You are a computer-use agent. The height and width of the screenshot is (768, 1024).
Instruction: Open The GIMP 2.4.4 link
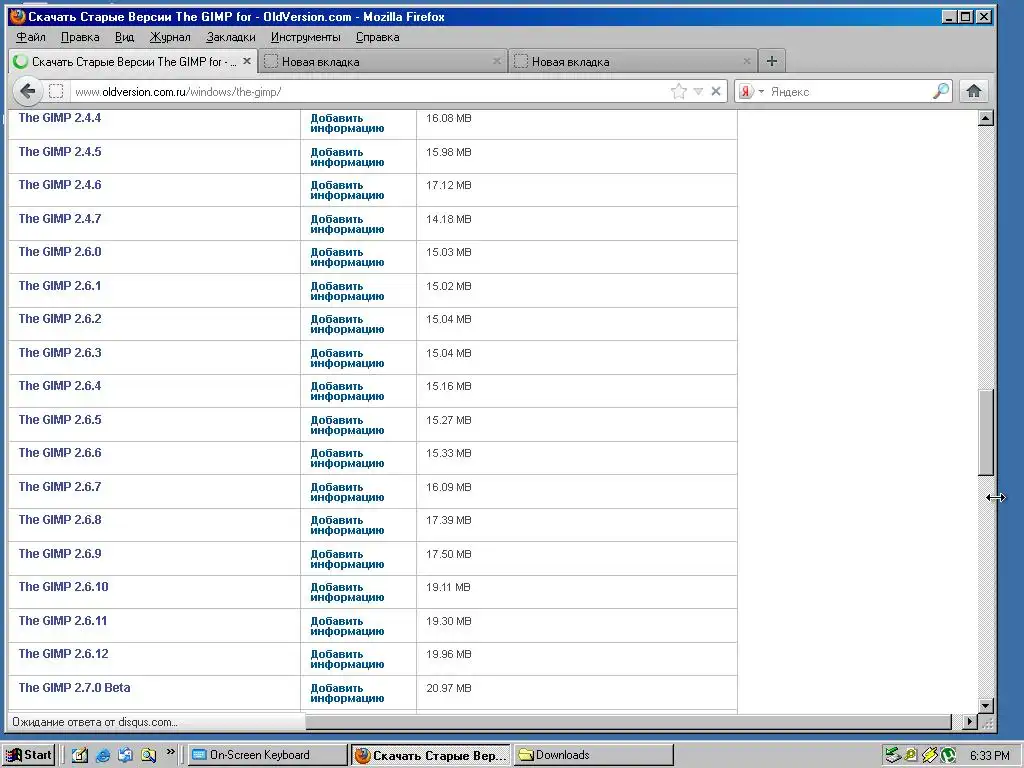click(59, 118)
